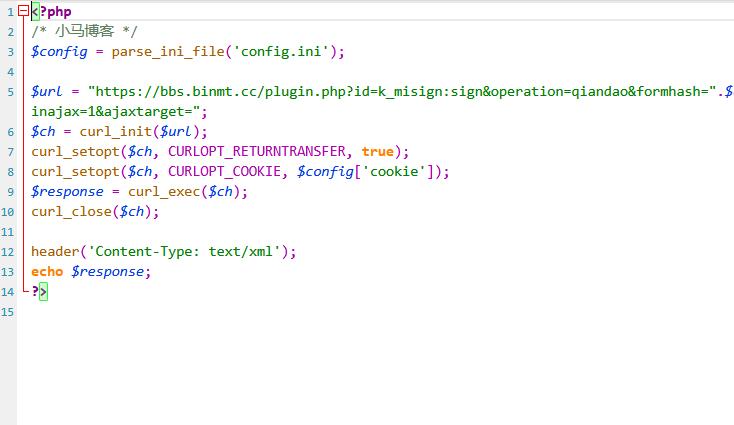734x425 pixels.
Task: Click the echo keyword
Action: (x=47, y=272)
